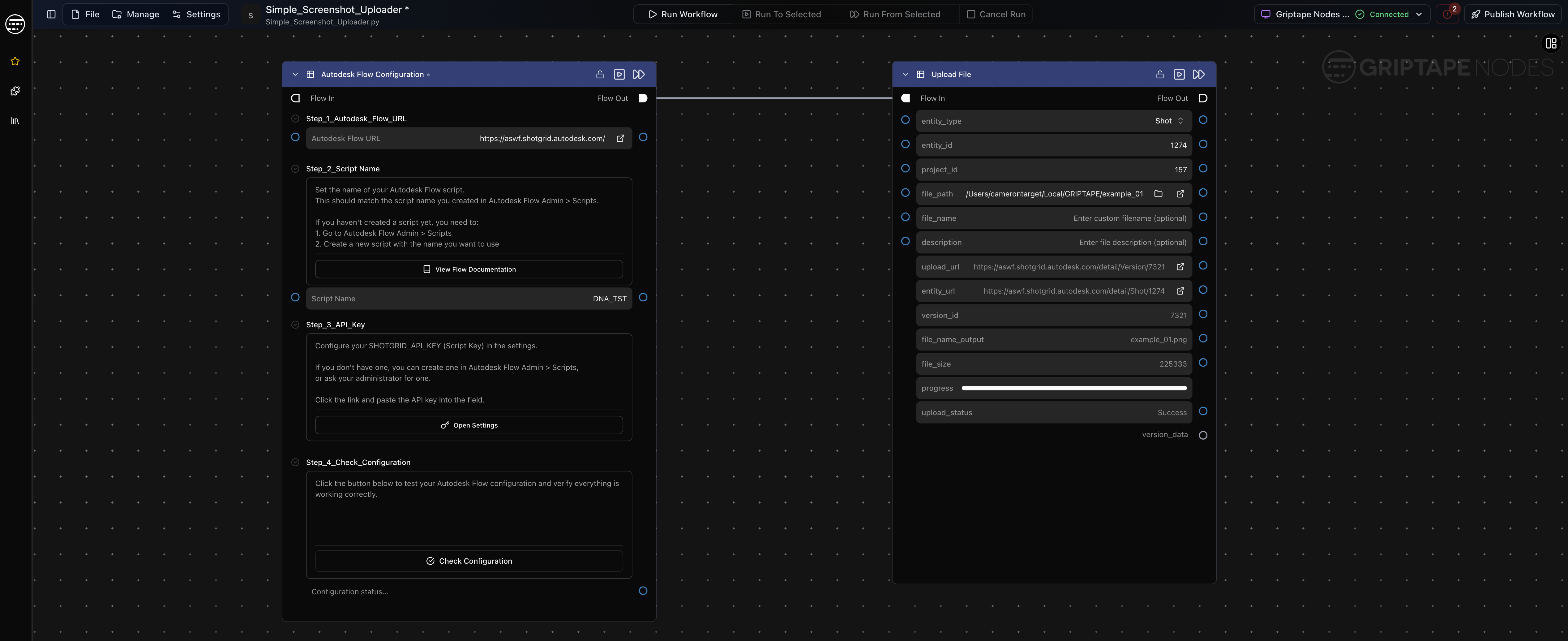Collapse Step_2_Script Name group
This screenshot has width=1568, height=641.
[x=295, y=169]
